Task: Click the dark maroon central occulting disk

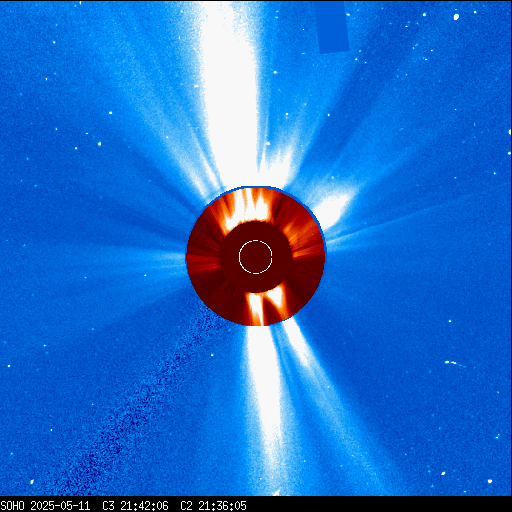Action: tap(256, 257)
